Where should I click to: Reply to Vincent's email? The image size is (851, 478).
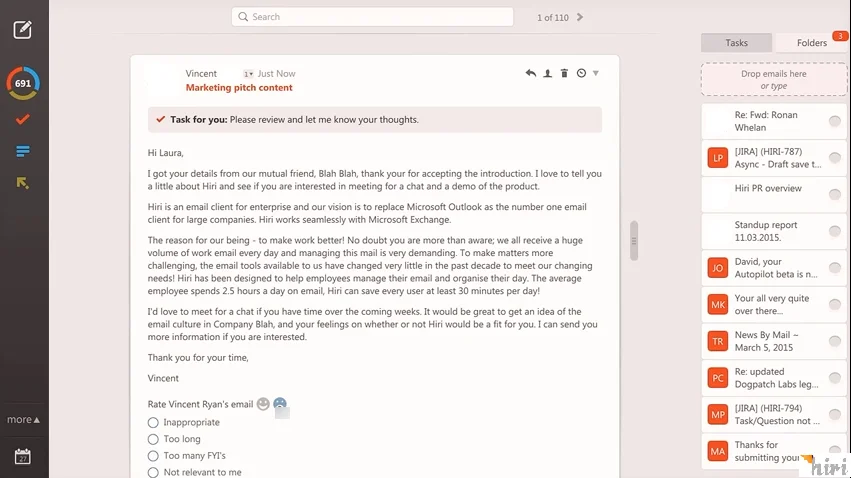coord(530,73)
